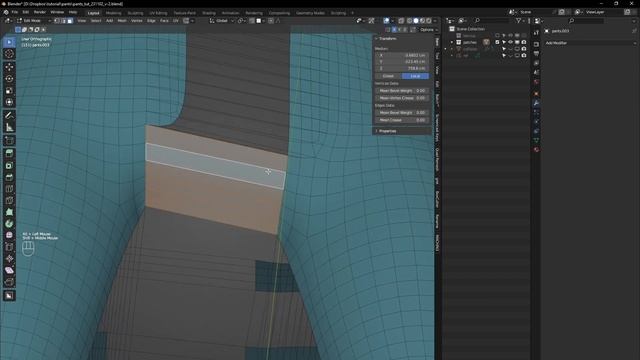Select the Add Cube tool
Image resolution: width=640 pixels, height=360 pixels.
[9, 141]
